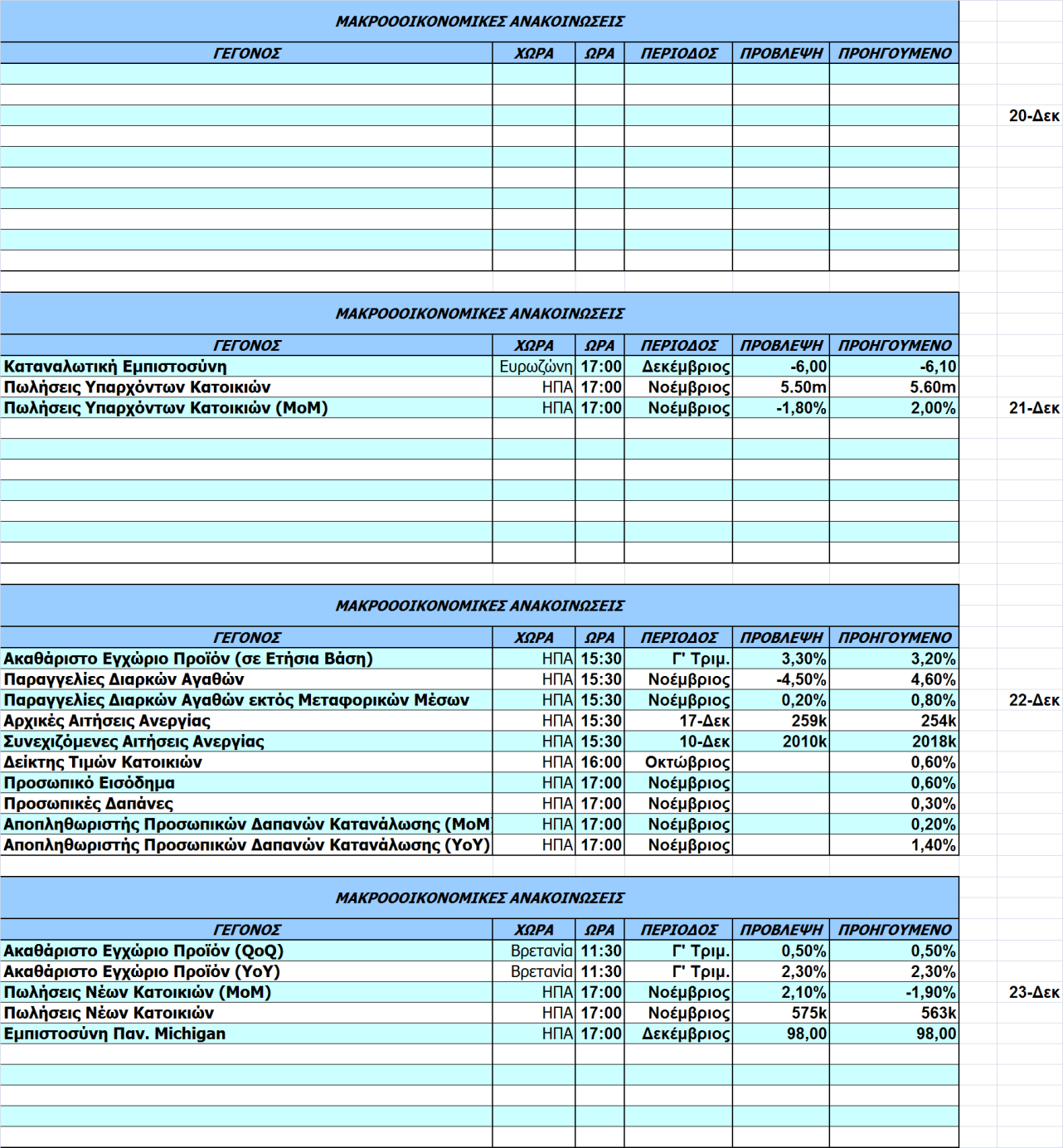Select previous value -6,10
The width and height of the screenshot is (1063, 1148).
[x=894, y=367]
